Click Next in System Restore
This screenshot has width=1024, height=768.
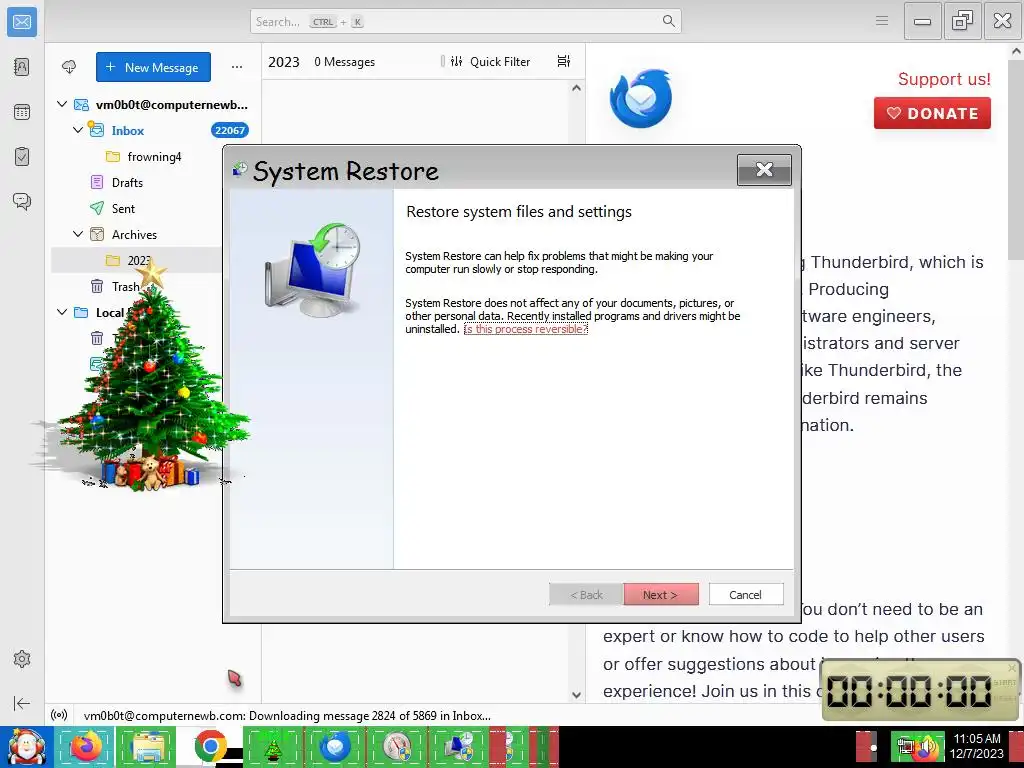coord(661,594)
